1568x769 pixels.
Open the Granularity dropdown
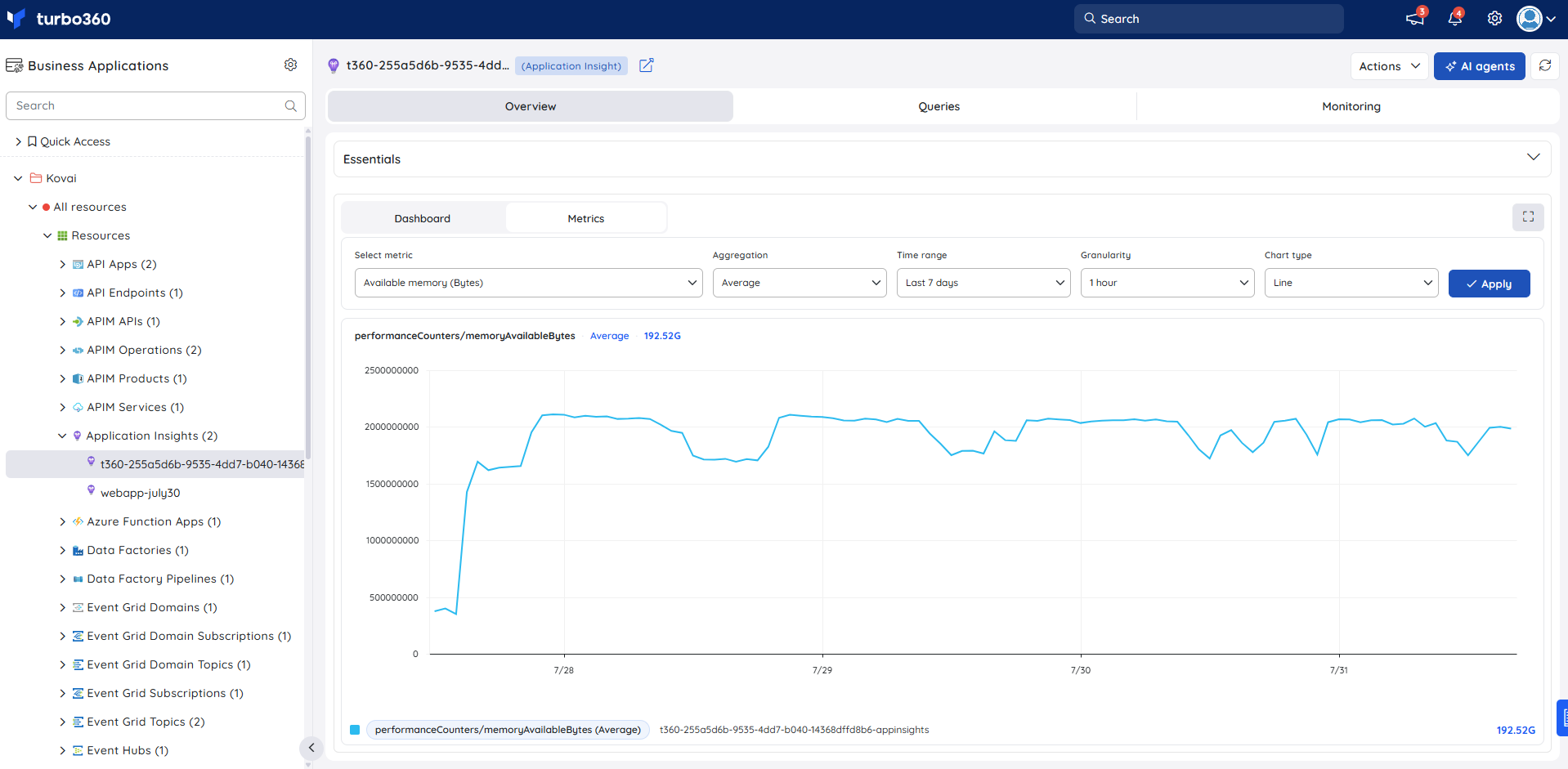[1167, 283]
